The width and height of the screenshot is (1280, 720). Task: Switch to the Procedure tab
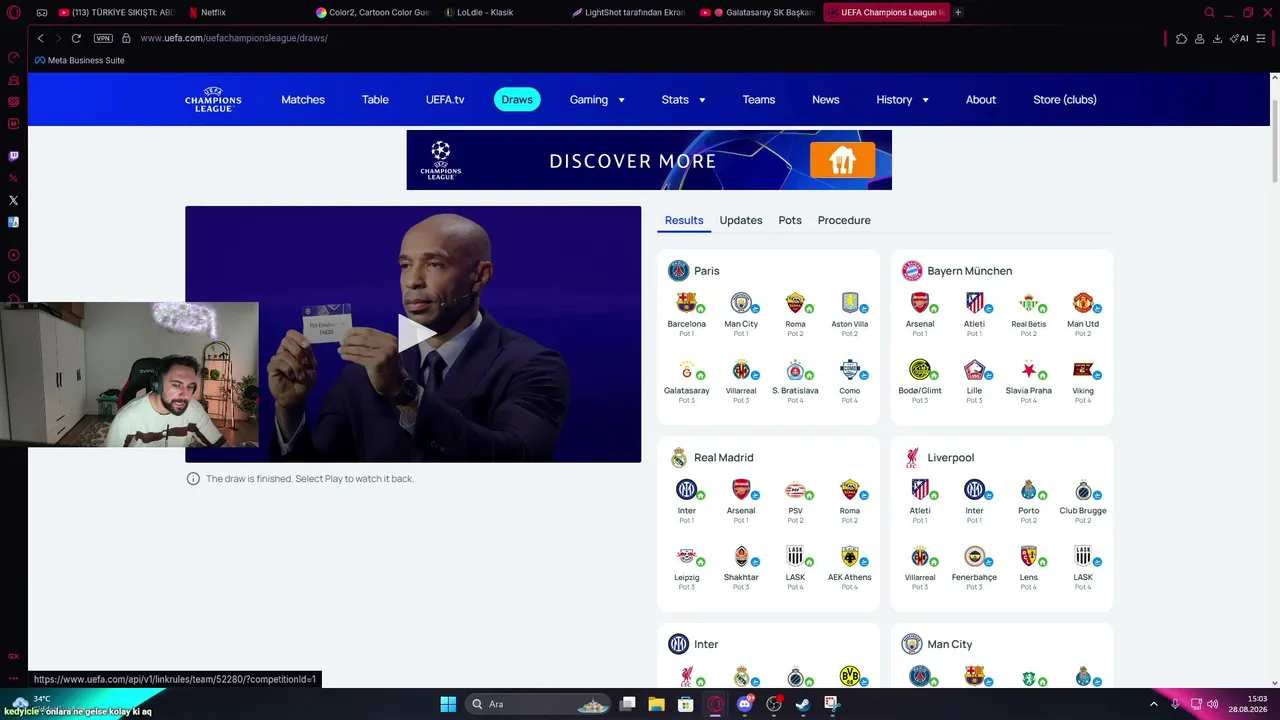(x=844, y=220)
